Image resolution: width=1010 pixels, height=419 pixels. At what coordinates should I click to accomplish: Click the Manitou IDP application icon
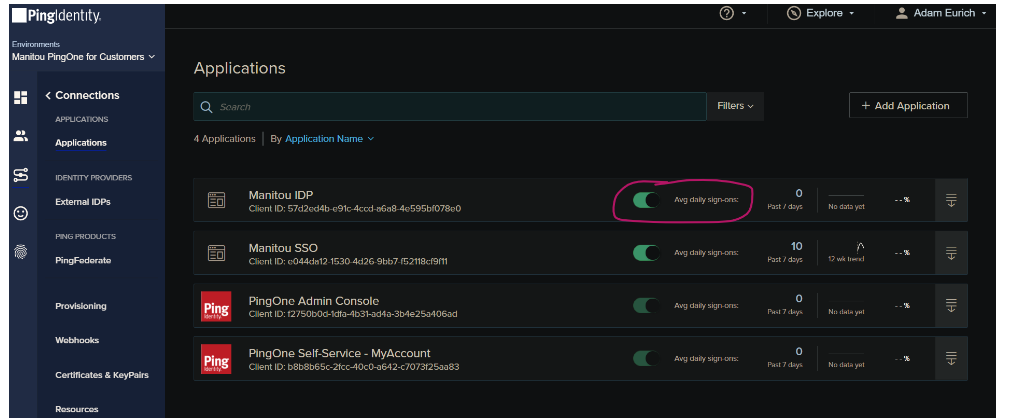[216, 200]
